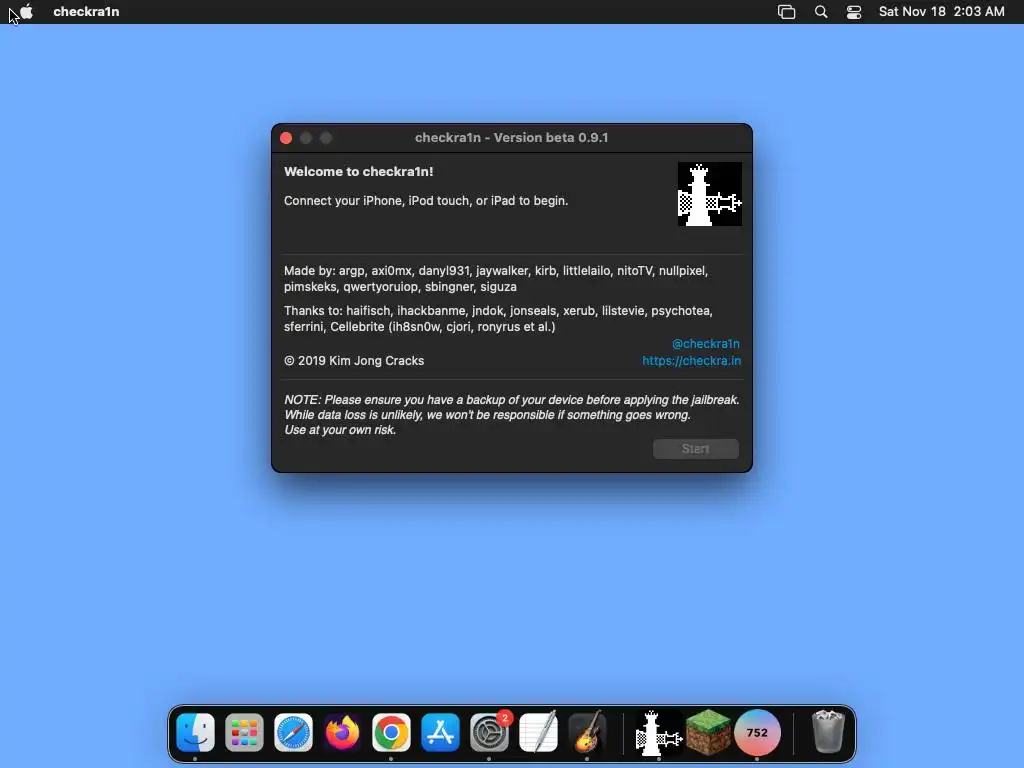Viewport: 1024px width, 768px height.
Task: Click the "© 2019 Kim Jong Cracks" text
Action: pyautogui.click(x=354, y=360)
